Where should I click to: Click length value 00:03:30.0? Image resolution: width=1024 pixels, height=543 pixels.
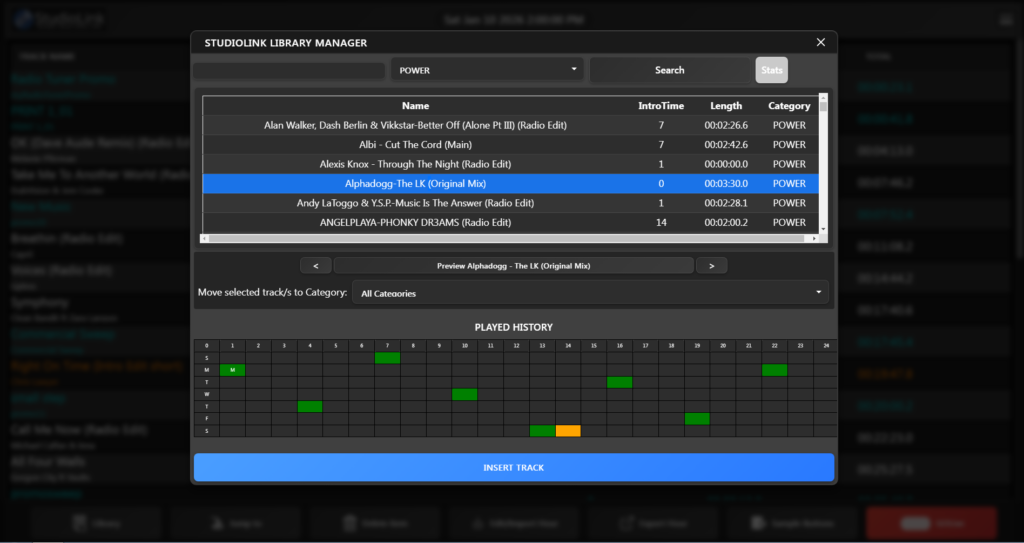pyautogui.click(x=726, y=184)
